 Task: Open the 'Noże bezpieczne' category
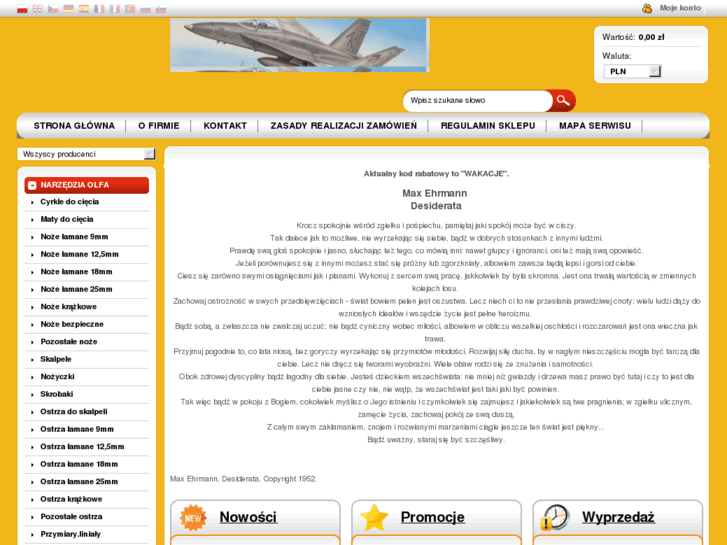click(x=72, y=324)
